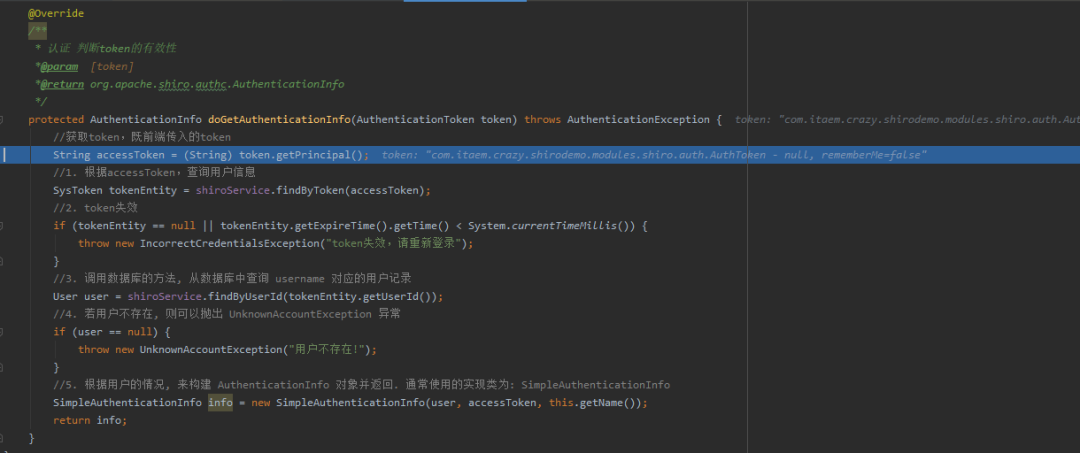The image size is (1080, 453).
Task: Select the comment '//1. 根据accessToken，查询用户信息'
Action: (x=154, y=173)
